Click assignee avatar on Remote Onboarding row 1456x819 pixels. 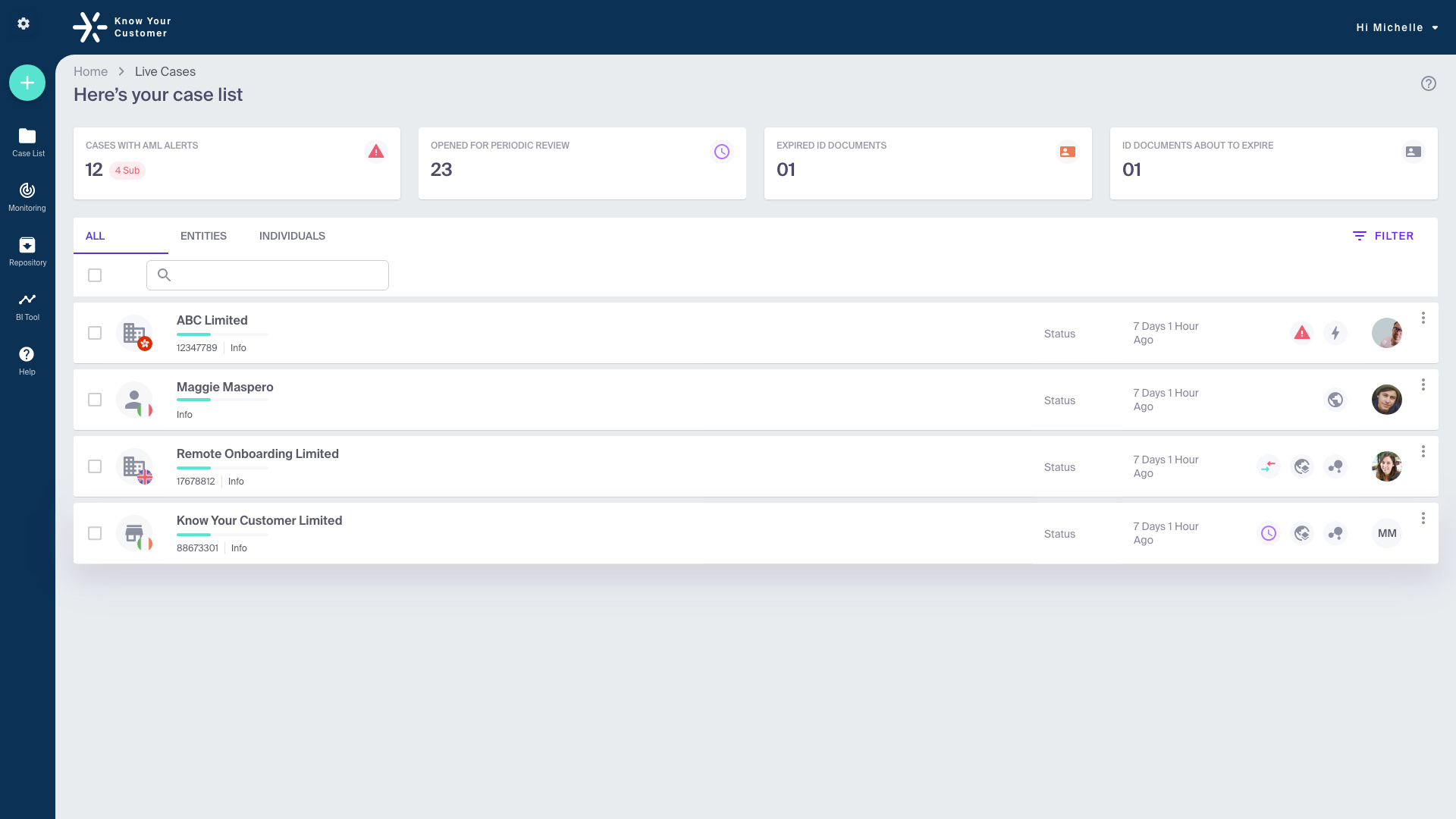(1387, 466)
